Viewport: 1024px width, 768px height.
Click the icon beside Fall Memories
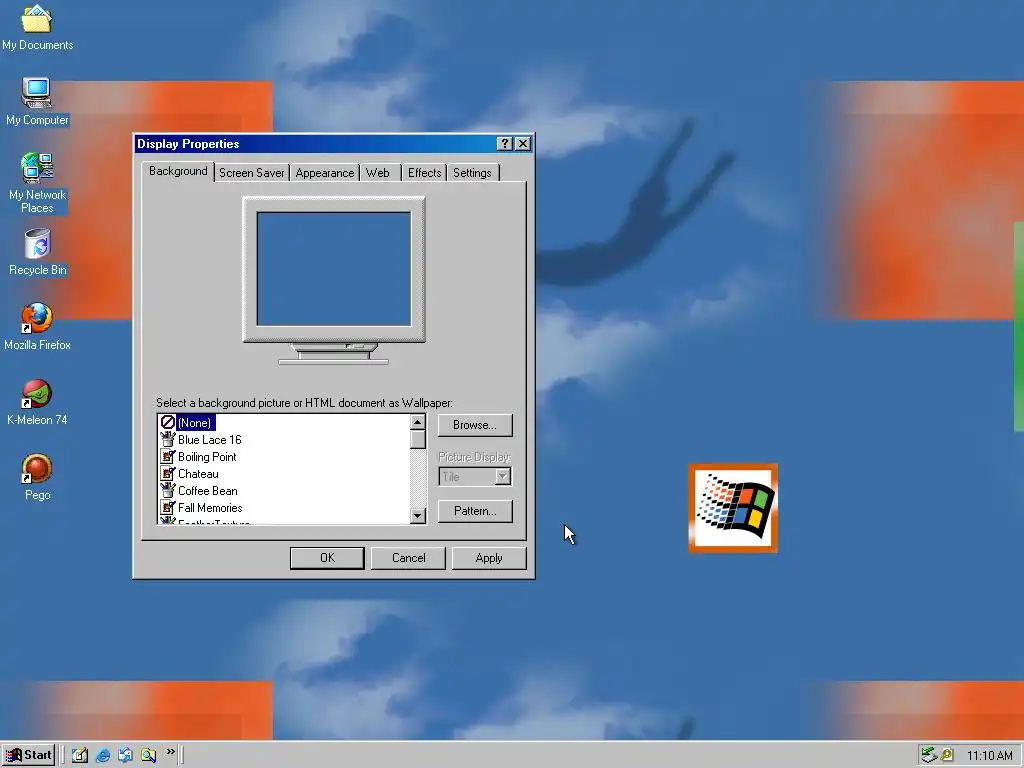[x=168, y=507]
